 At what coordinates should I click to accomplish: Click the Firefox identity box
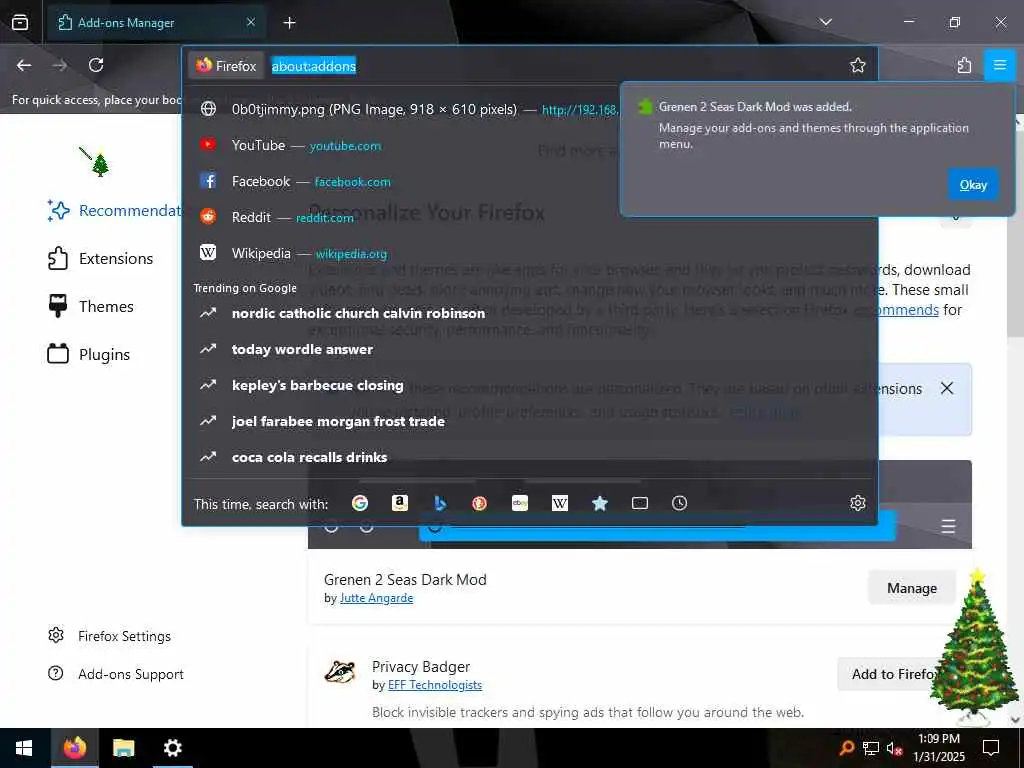pyautogui.click(x=226, y=65)
